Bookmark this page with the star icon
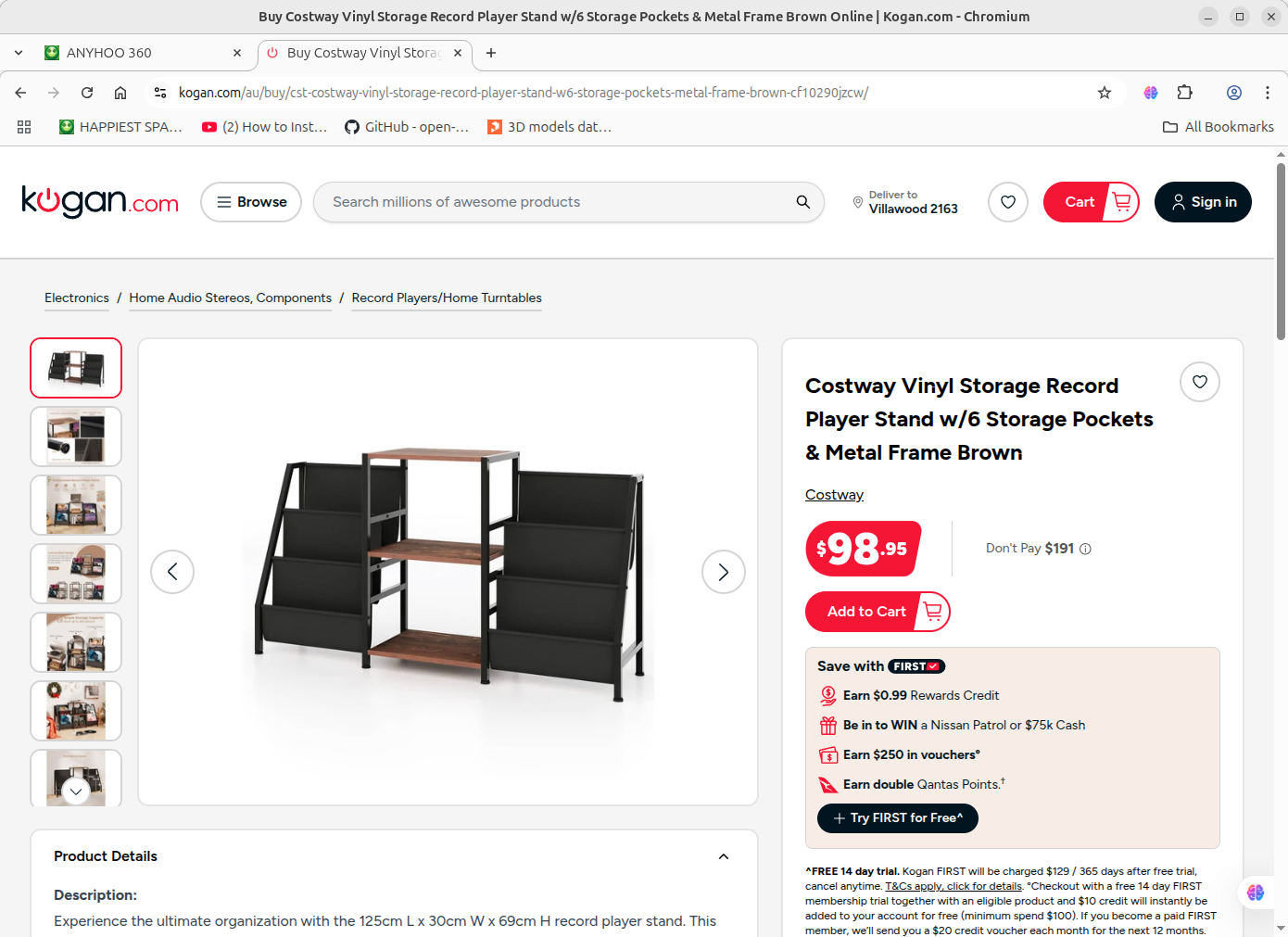Viewport: 1288px width, 937px height. [1105, 93]
